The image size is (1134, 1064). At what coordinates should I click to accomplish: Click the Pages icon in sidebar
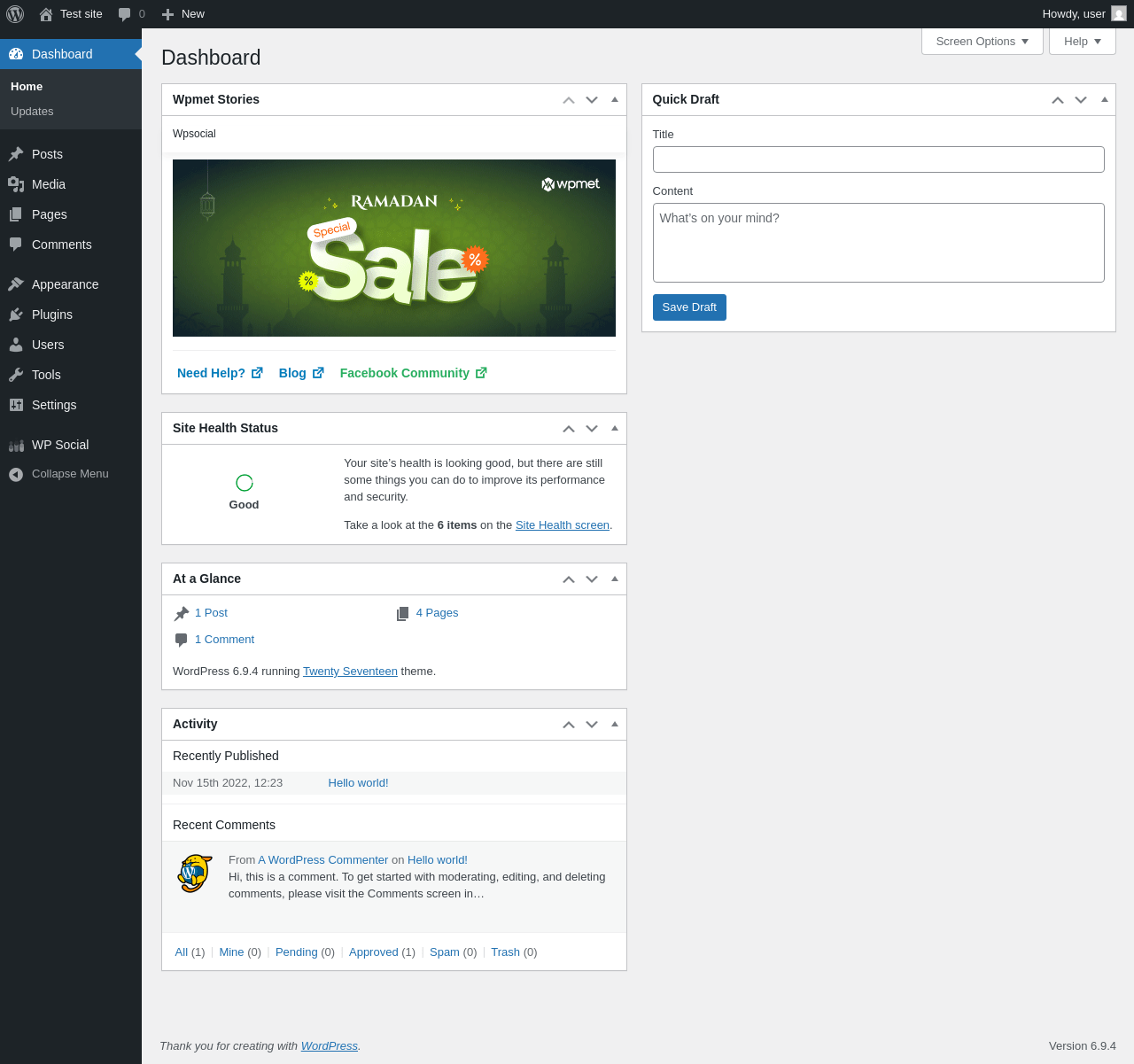pos(16,214)
